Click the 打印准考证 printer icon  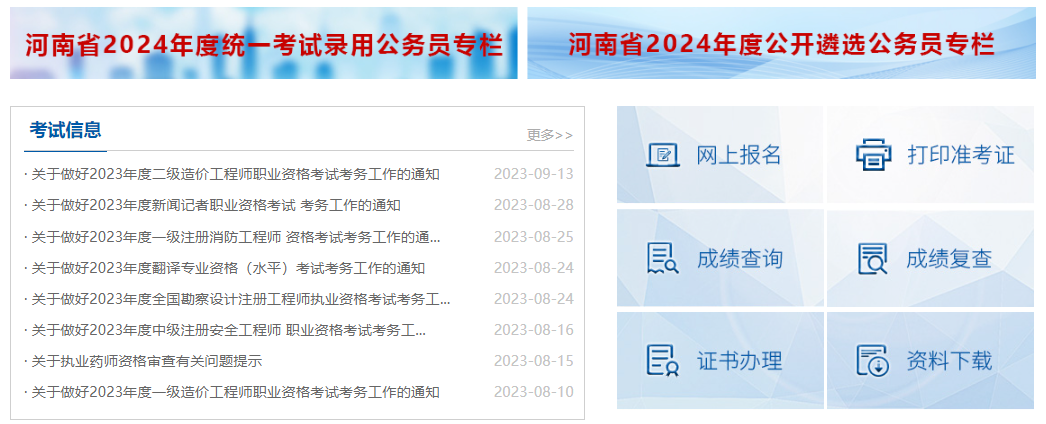click(872, 155)
